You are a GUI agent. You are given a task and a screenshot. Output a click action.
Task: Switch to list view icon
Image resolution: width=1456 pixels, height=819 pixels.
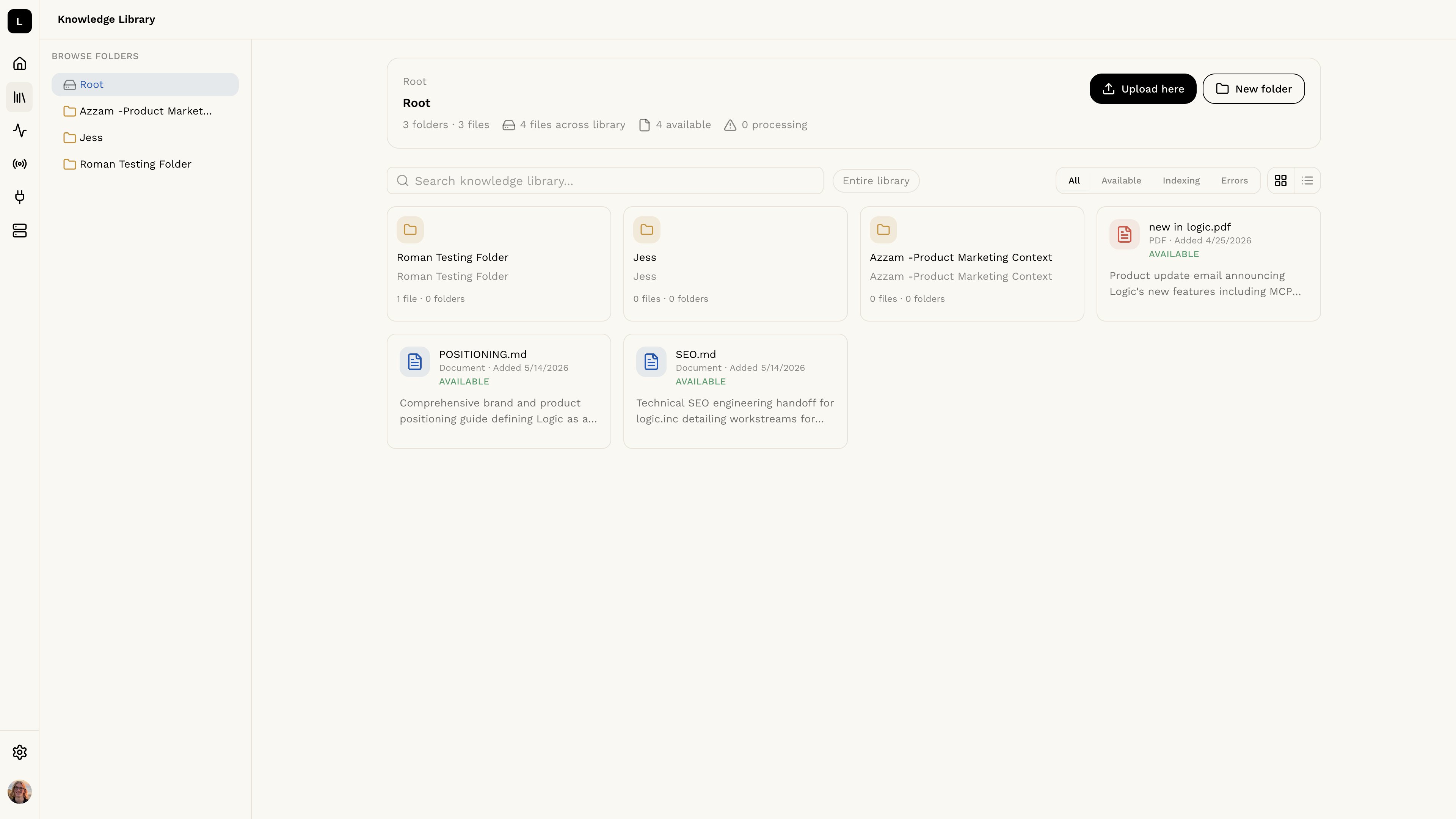point(1307,180)
